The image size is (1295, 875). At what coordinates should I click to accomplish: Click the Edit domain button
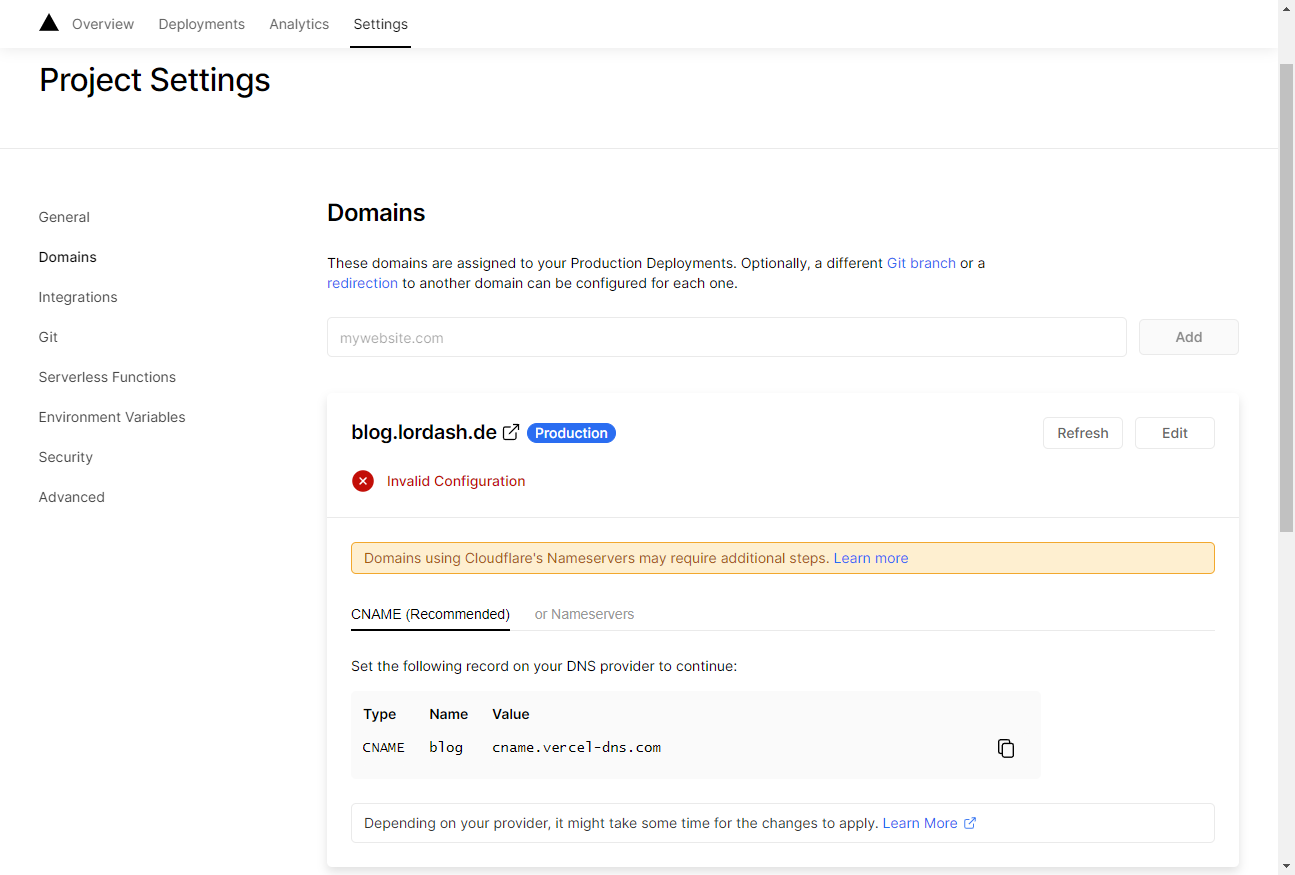click(x=1175, y=433)
